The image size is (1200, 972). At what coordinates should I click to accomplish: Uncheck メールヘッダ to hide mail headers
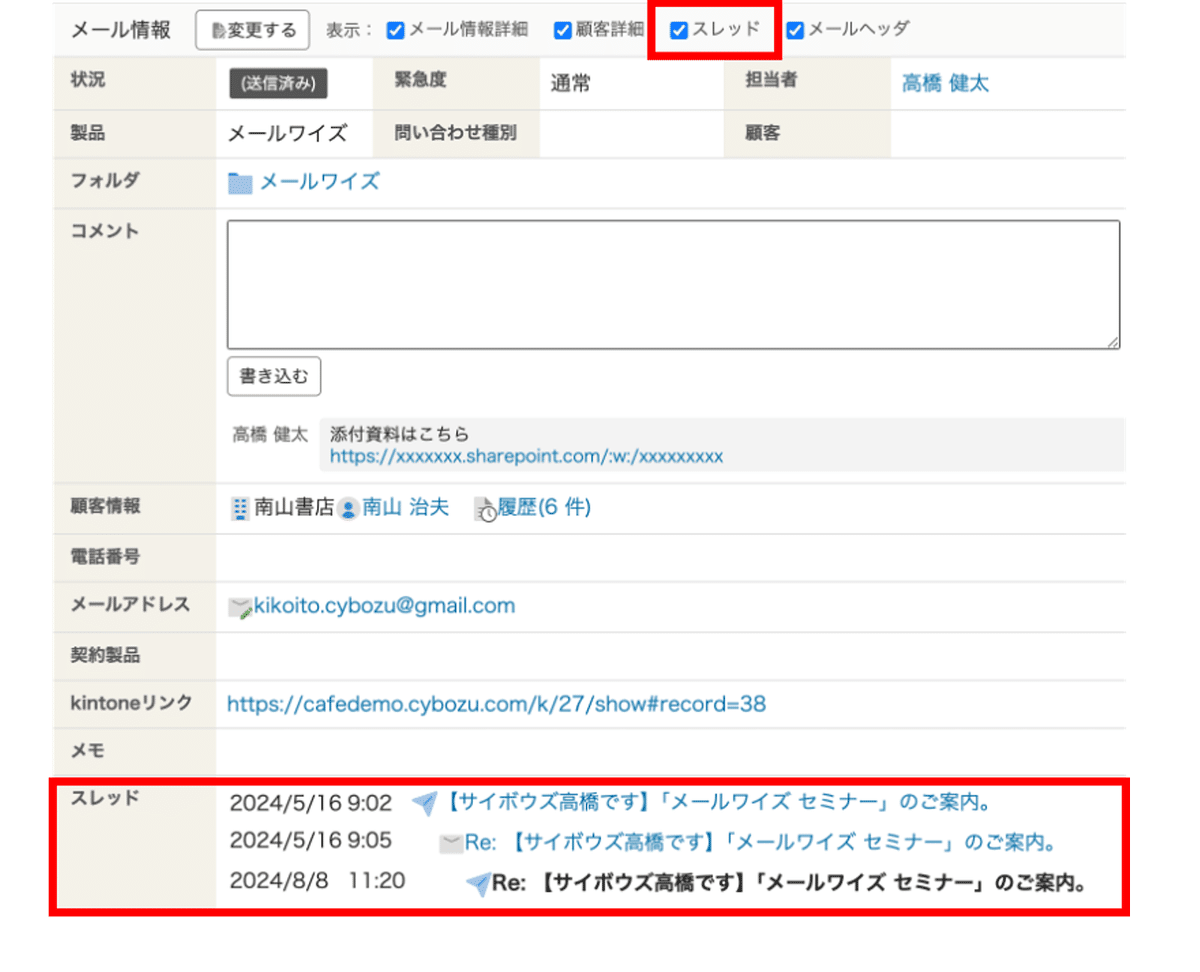pos(793,30)
